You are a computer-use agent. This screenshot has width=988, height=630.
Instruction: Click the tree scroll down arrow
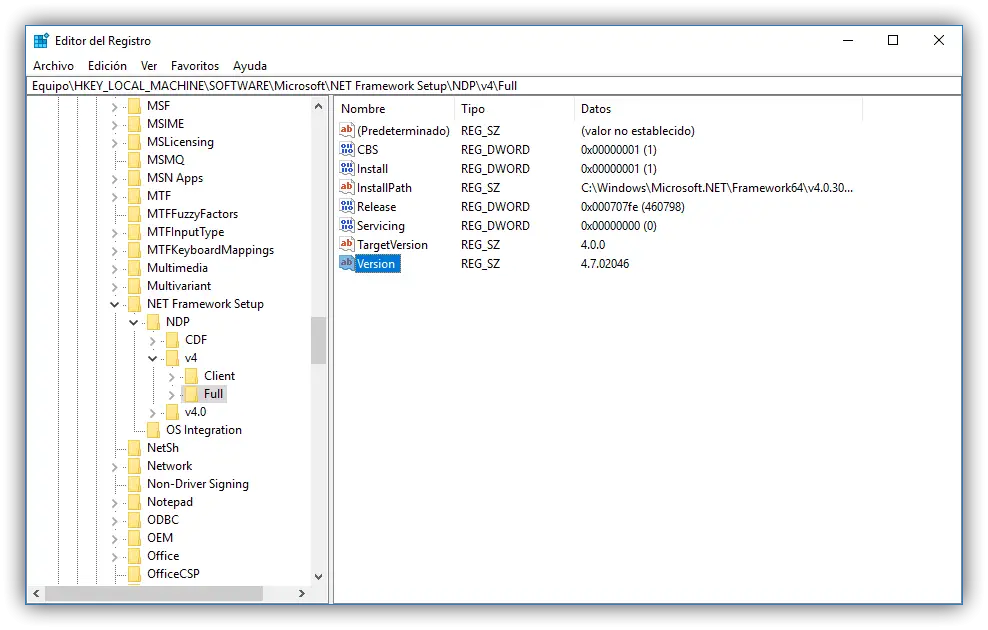(x=318, y=576)
